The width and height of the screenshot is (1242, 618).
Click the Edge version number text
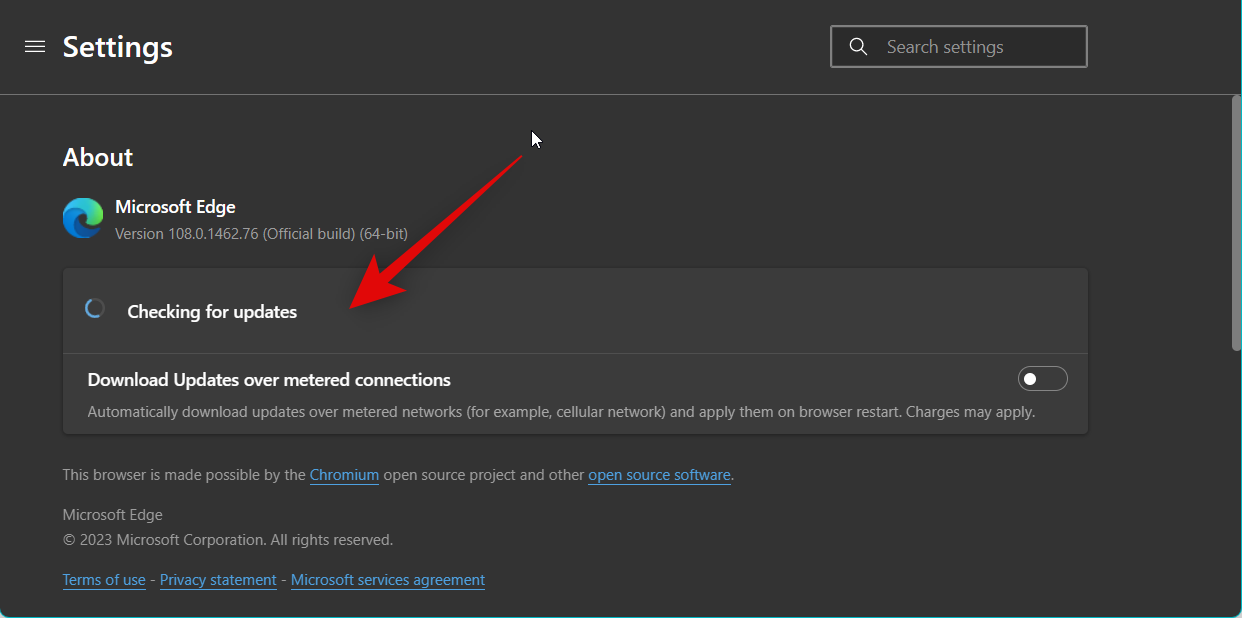click(x=263, y=233)
